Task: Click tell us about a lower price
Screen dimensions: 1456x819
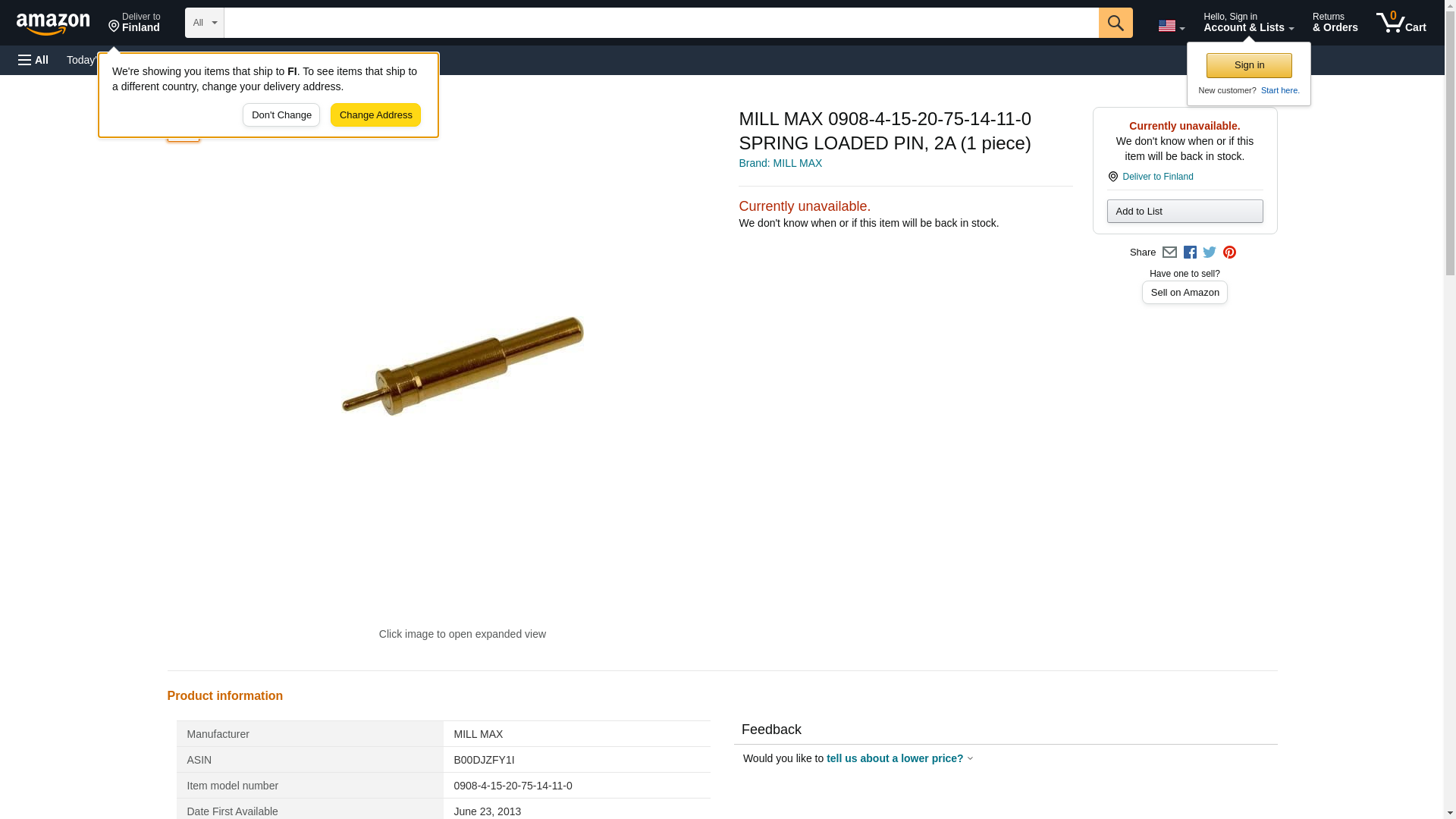Action: coord(895,758)
